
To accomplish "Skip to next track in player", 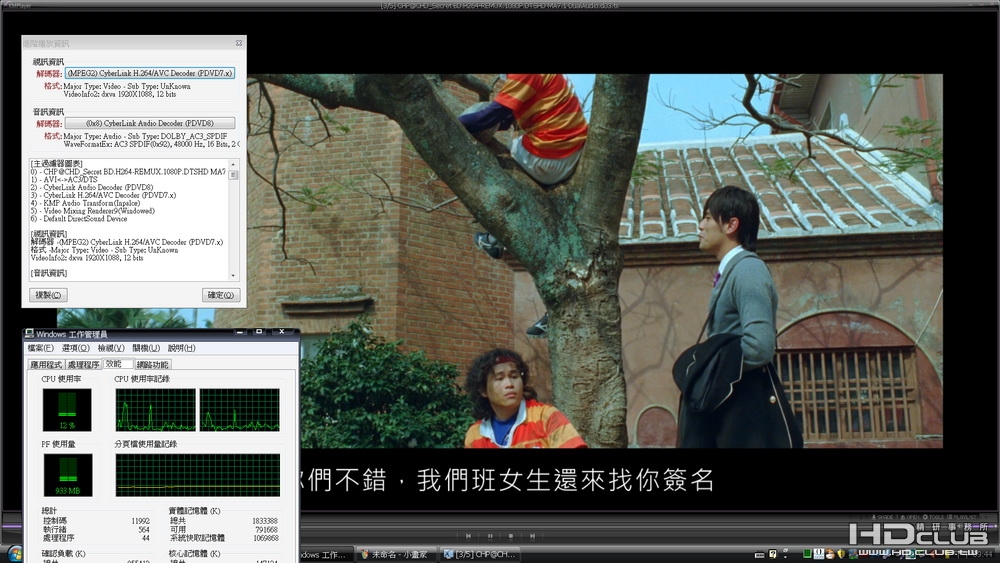I will point(532,536).
